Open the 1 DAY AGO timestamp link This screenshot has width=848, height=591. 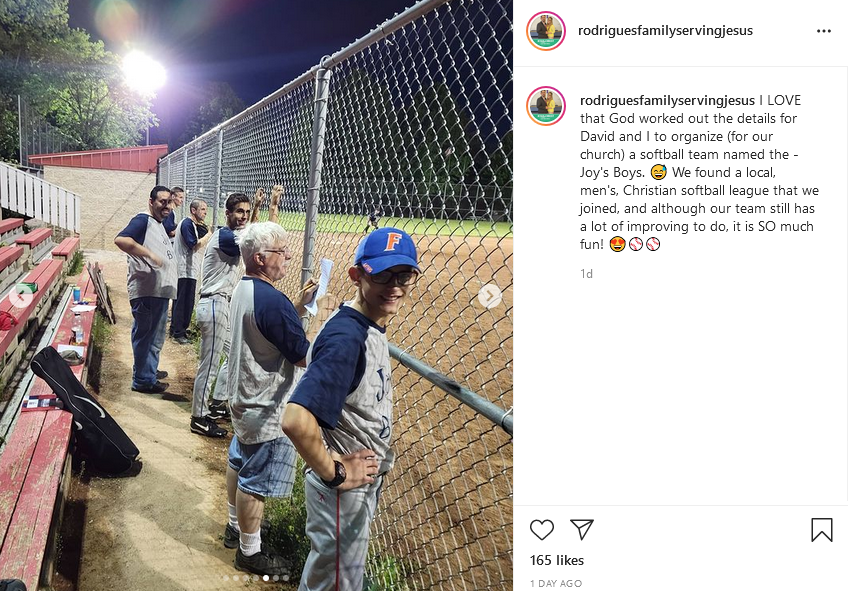point(555,583)
